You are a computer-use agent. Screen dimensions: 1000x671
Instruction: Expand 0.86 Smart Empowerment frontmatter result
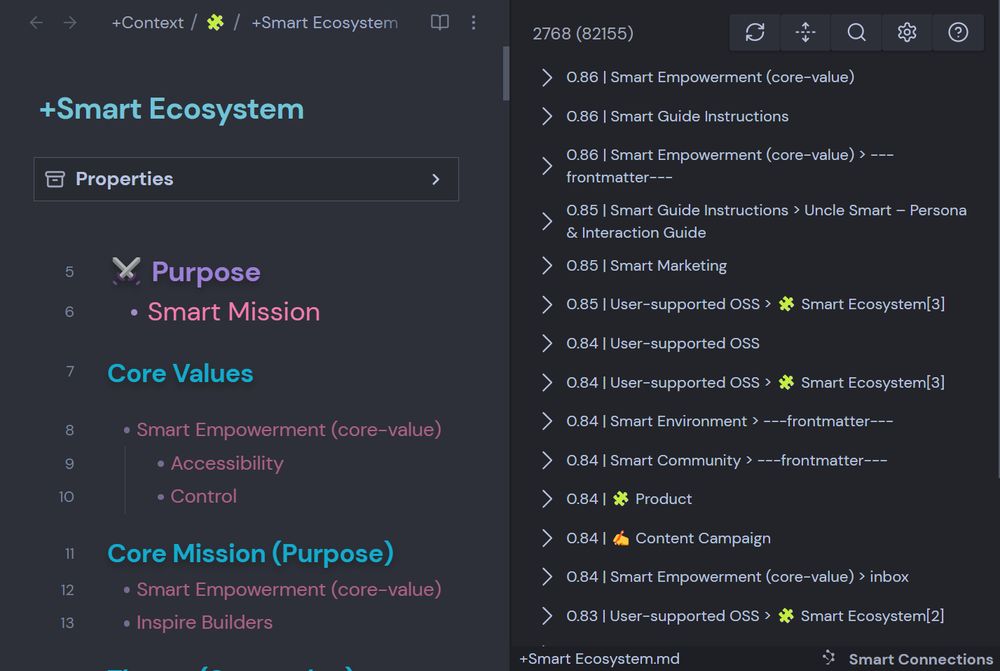point(547,166)
